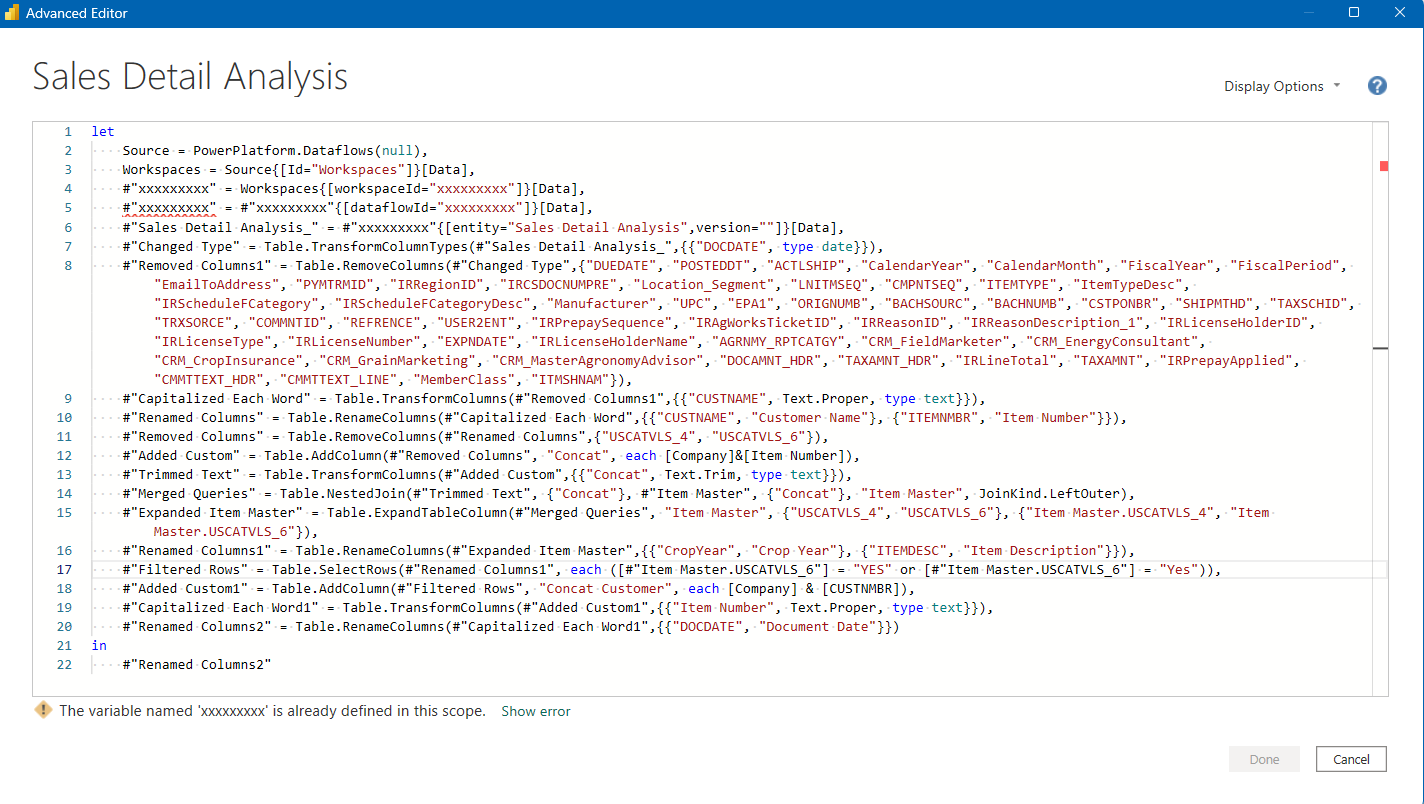The height and width of the screenshot is (804, 1424).
Task: Click 'Table.AddColumn' on line 12
Action: [323, 455]
